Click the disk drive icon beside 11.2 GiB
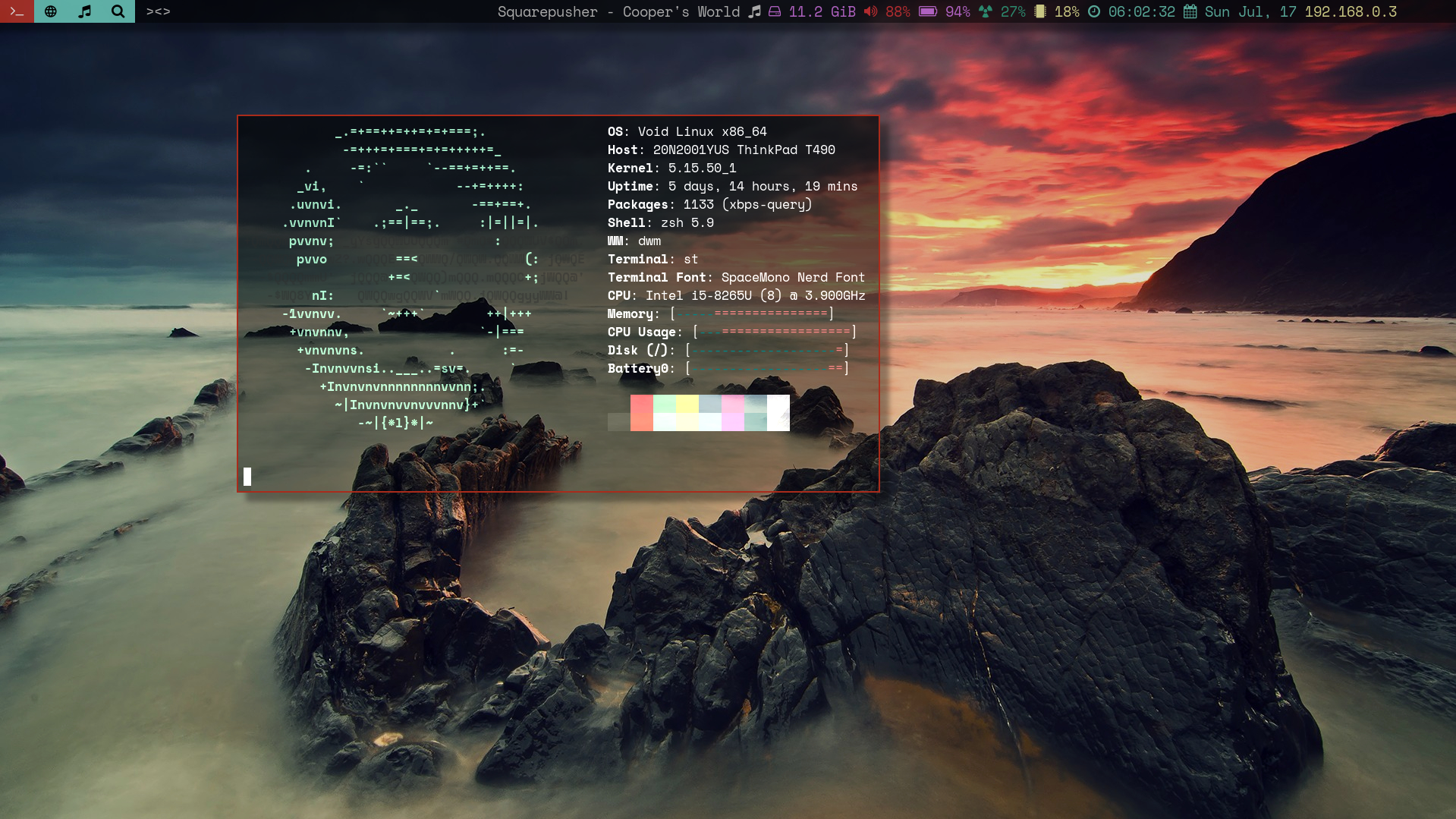Viewport: 1456px width, 819px height. (775, 11)
